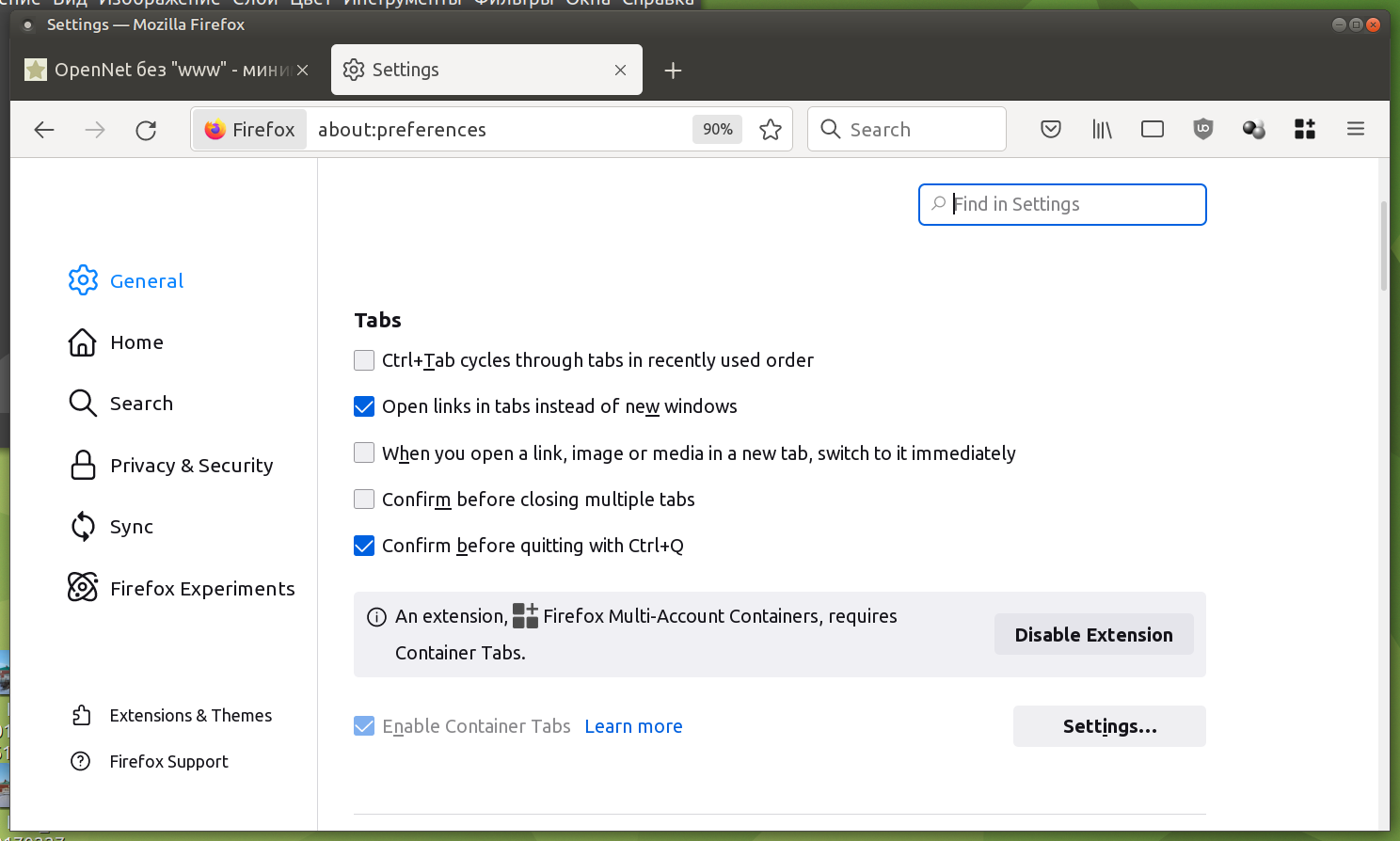Open the Pocket save icon
The height and width of the screenshot is (841, 1400).
[1051, 130]
